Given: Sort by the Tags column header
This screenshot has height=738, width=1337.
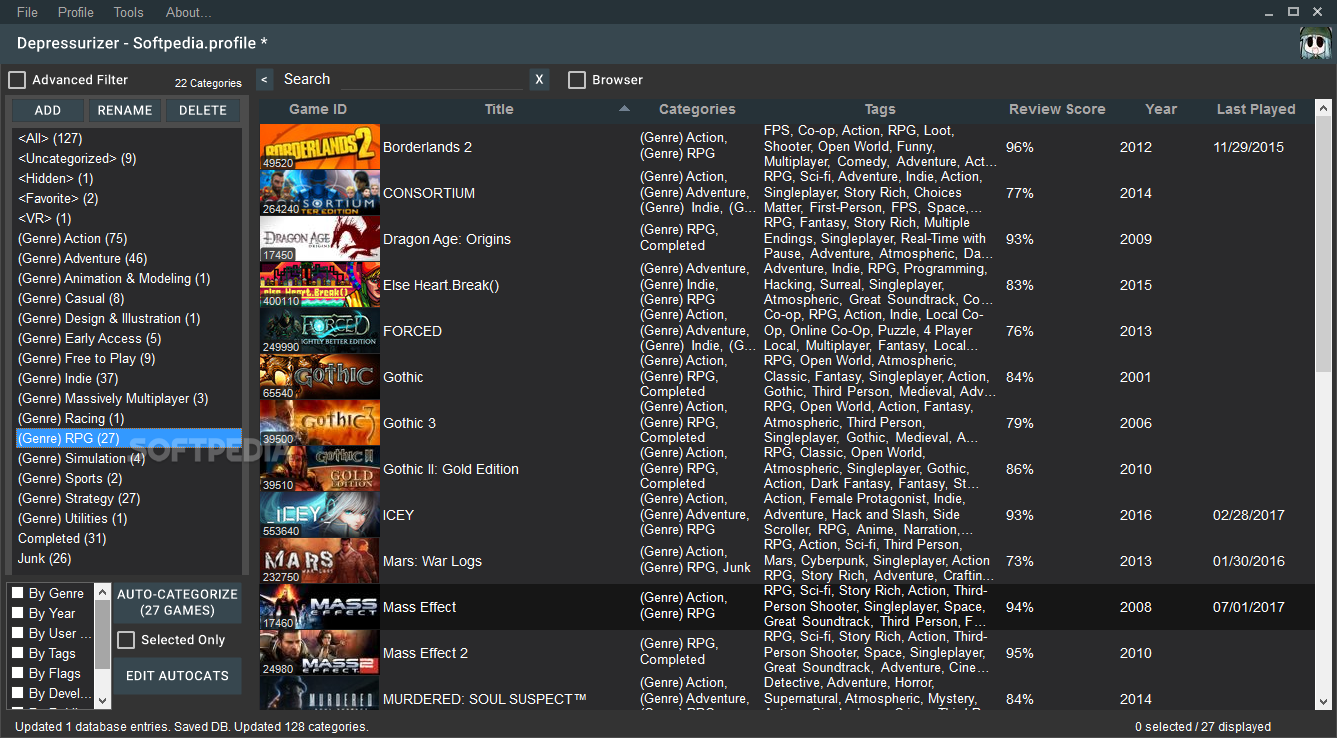Looking at the screenshot, I should pyautogui.click(x=880, y=109).
